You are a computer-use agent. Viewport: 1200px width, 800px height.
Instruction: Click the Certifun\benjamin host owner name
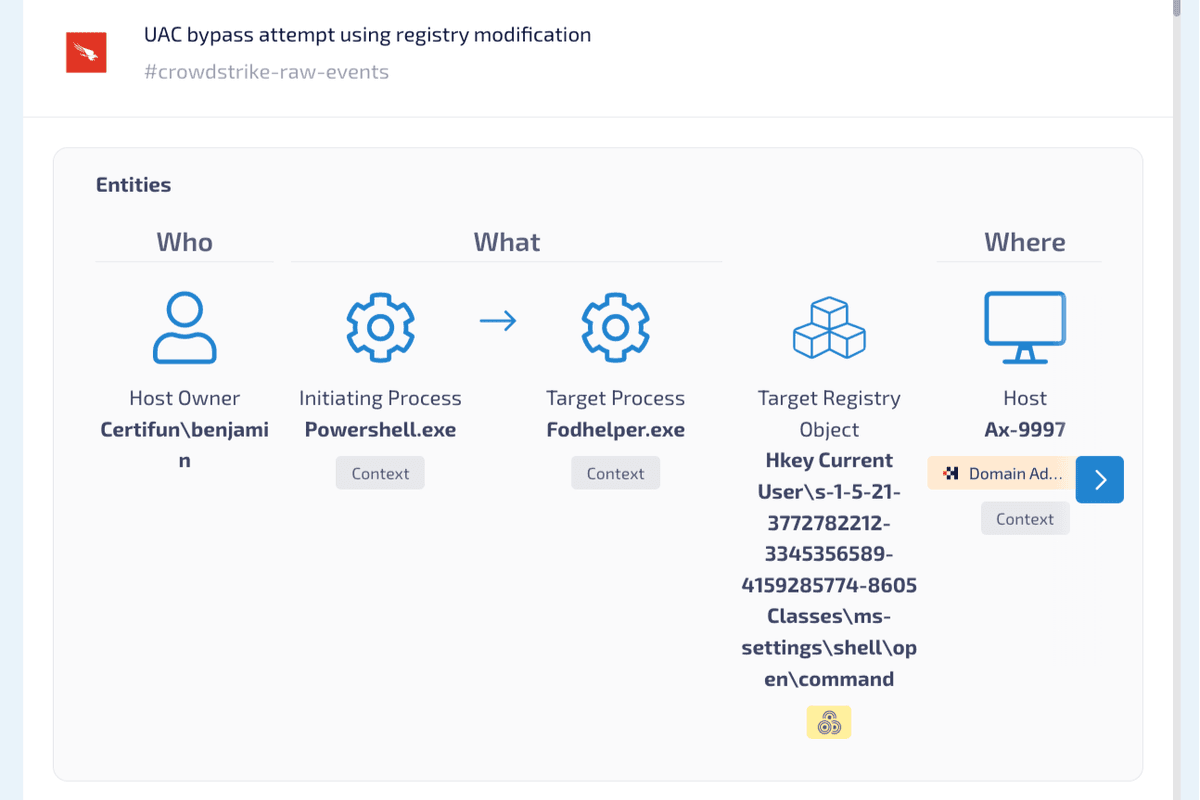click(x=185, y=445)
